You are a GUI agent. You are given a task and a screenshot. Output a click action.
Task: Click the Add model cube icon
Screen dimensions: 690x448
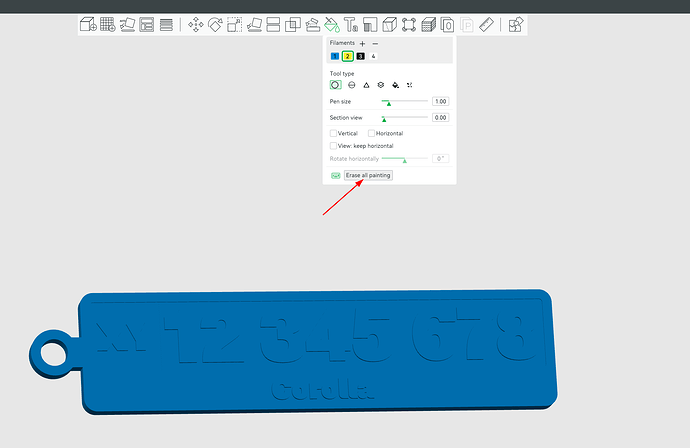point(88,25)
